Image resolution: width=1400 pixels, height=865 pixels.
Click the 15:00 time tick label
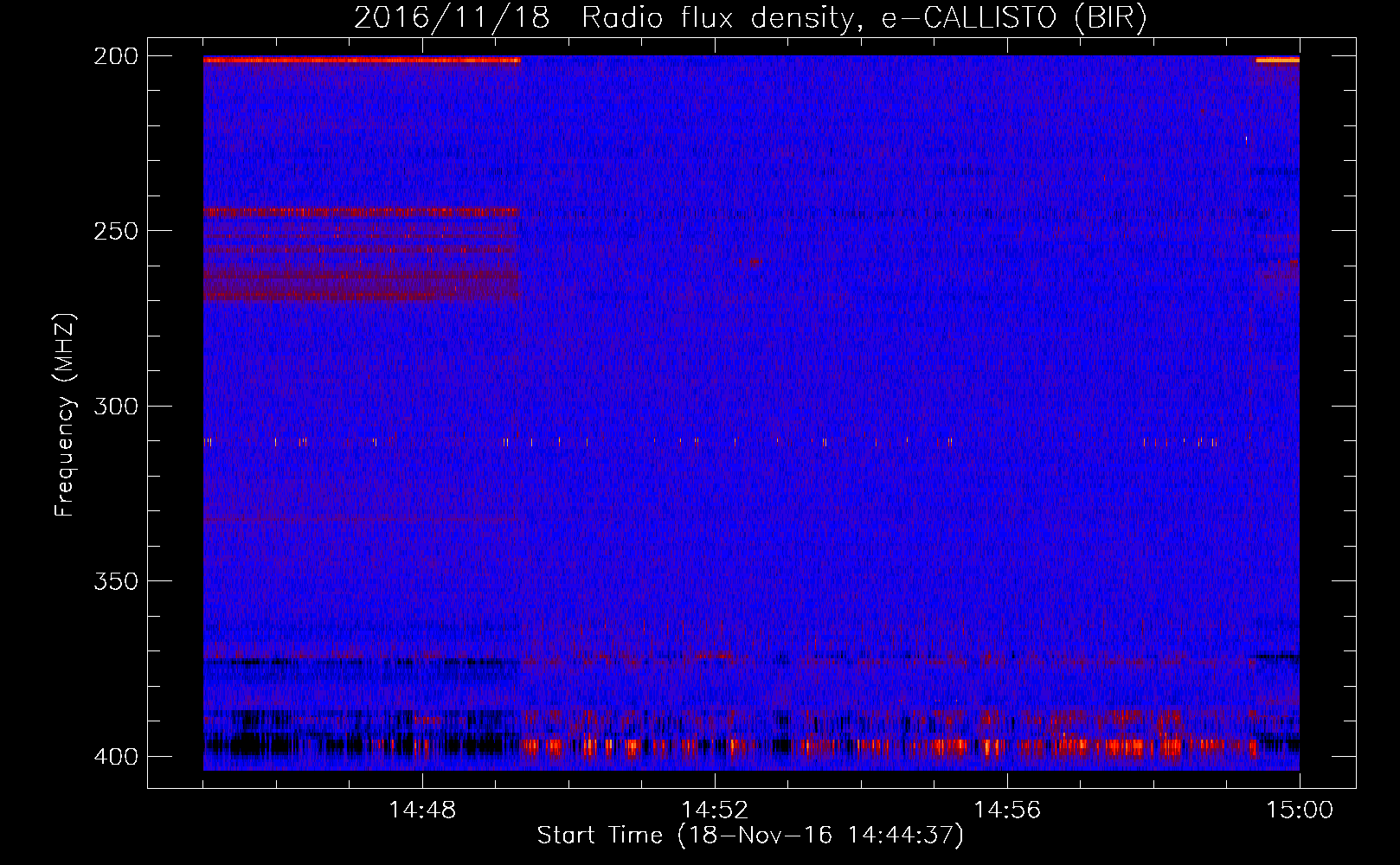(1300, 811)
